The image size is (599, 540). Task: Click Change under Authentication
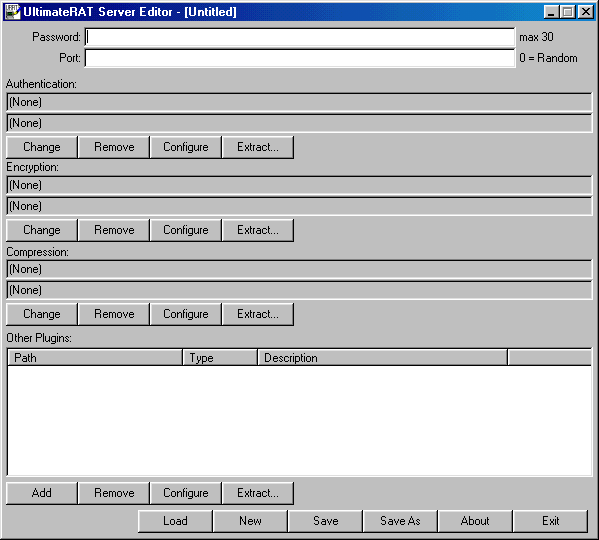pos(42,147)
